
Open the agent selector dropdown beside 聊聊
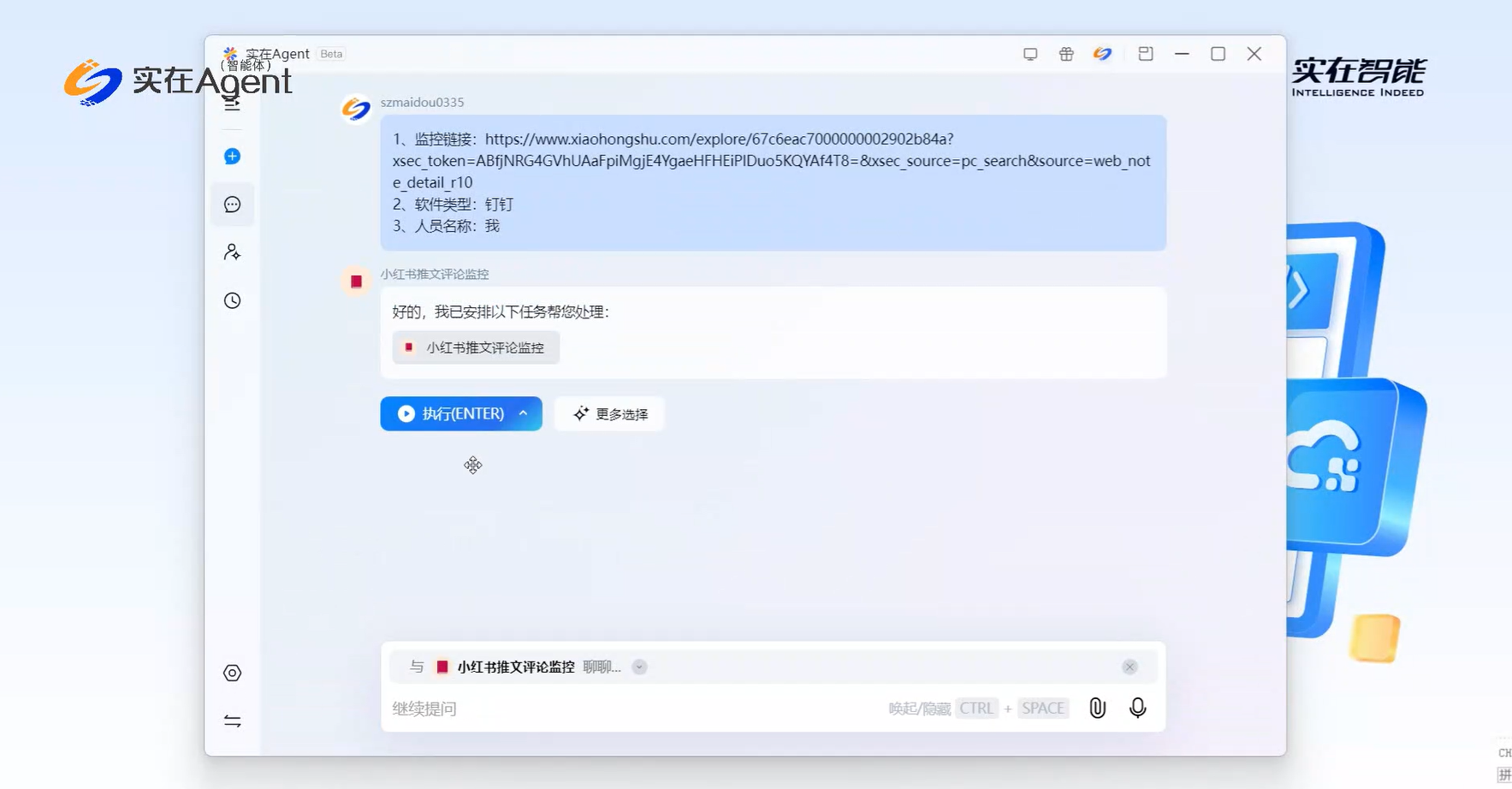click(x=639, y=667)
